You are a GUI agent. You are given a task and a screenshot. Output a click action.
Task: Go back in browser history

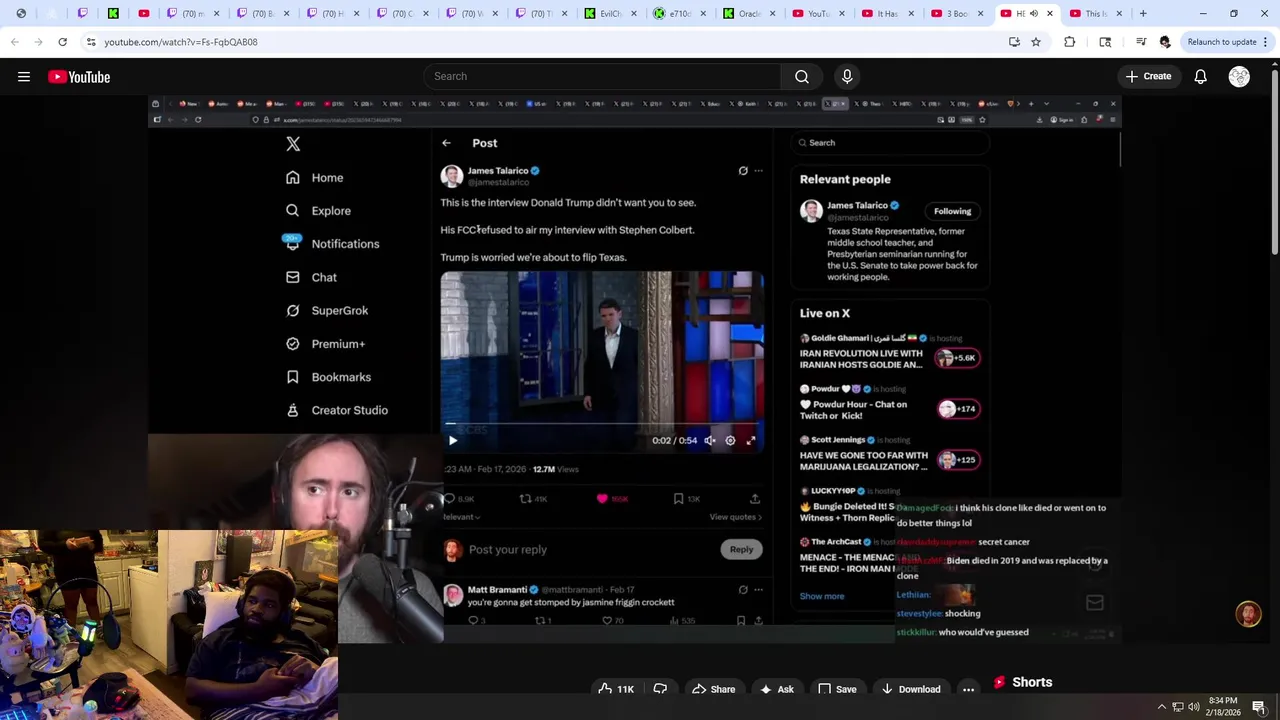pos(14,42)
